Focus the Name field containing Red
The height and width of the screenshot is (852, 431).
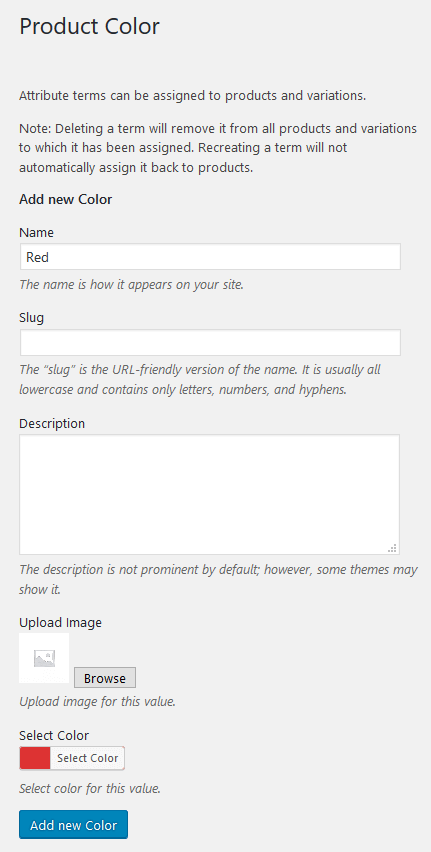210,256
